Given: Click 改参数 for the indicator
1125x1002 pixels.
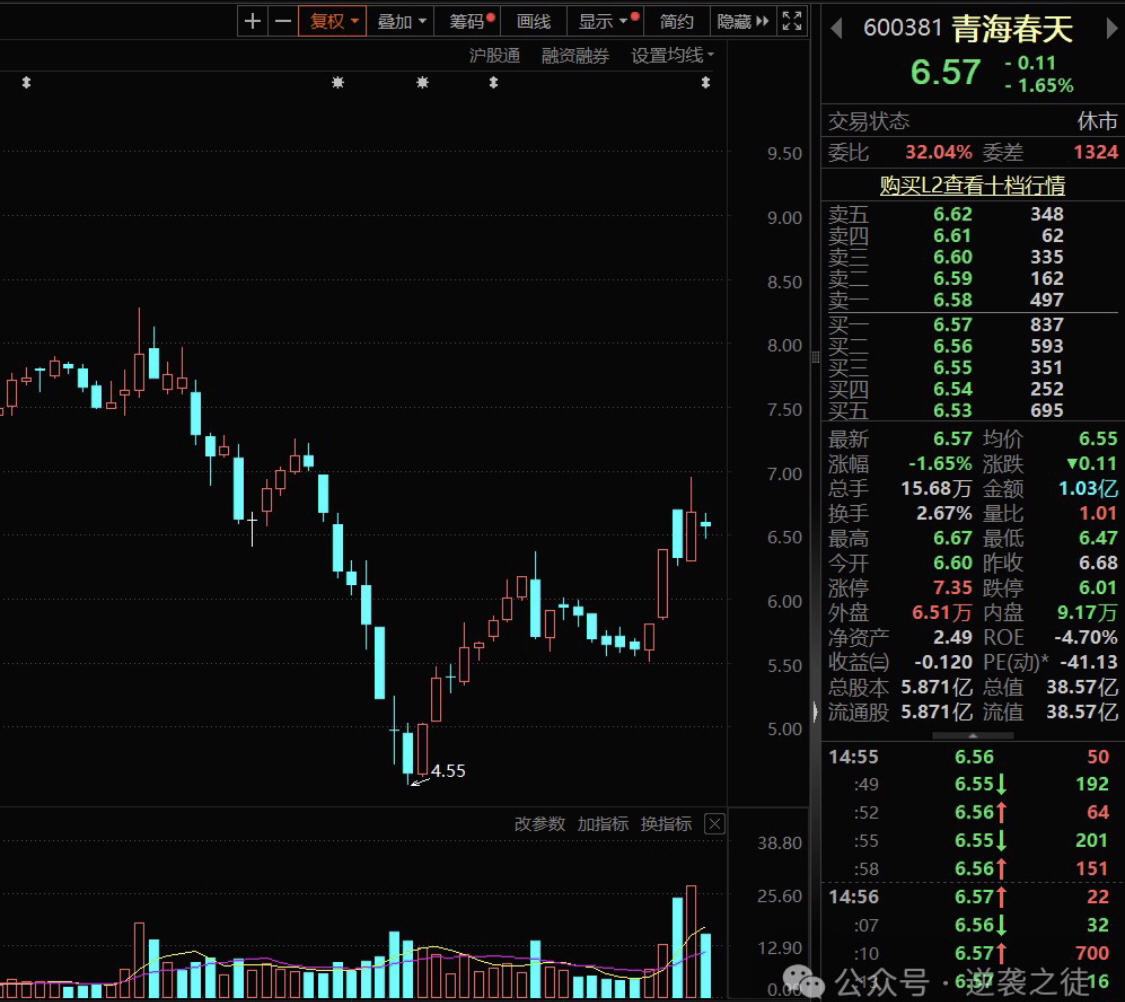Looking at the screenshot, I should 540,823.
